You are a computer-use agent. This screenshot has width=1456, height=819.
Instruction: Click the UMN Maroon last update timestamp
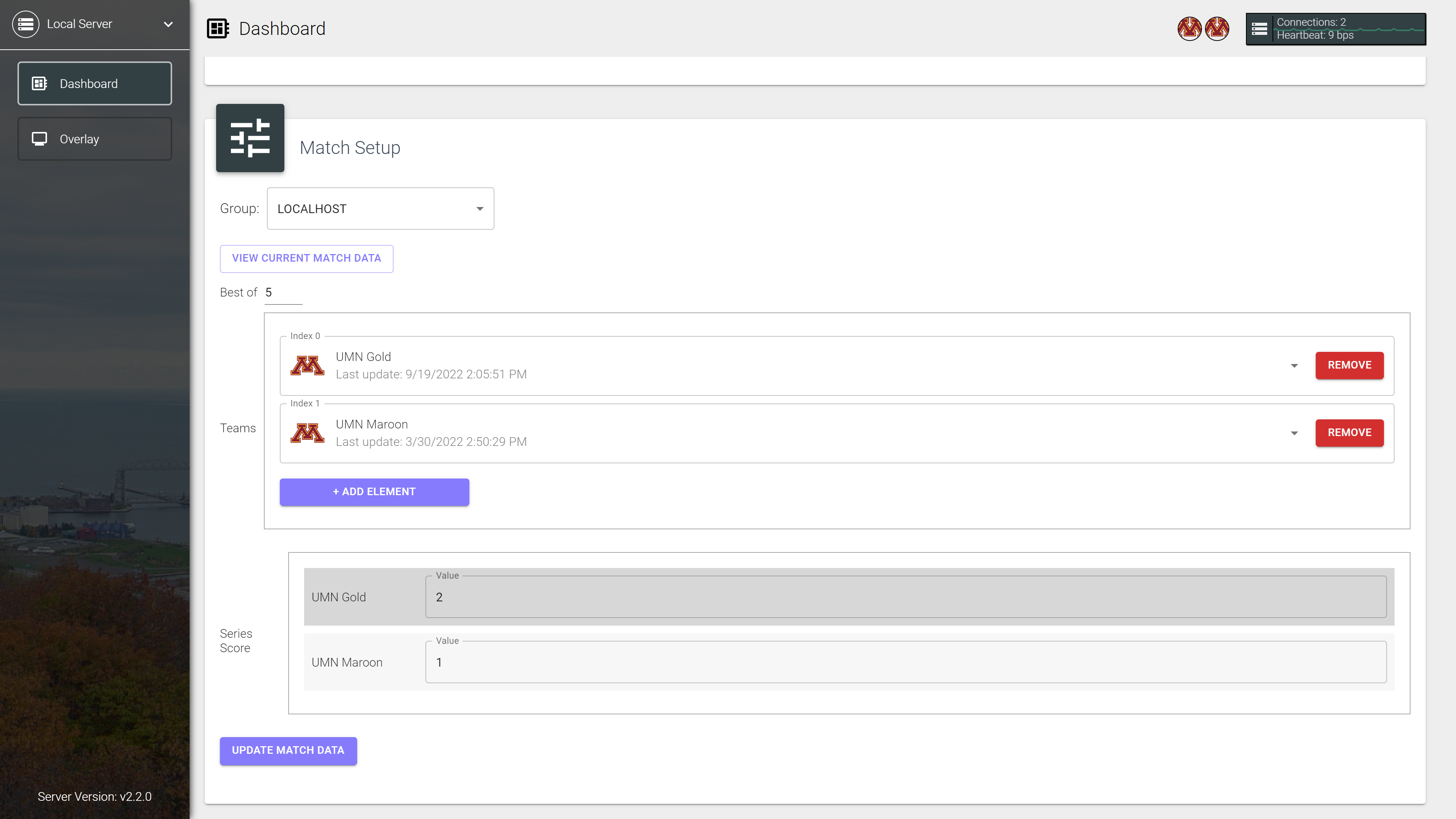click(431, 441)
